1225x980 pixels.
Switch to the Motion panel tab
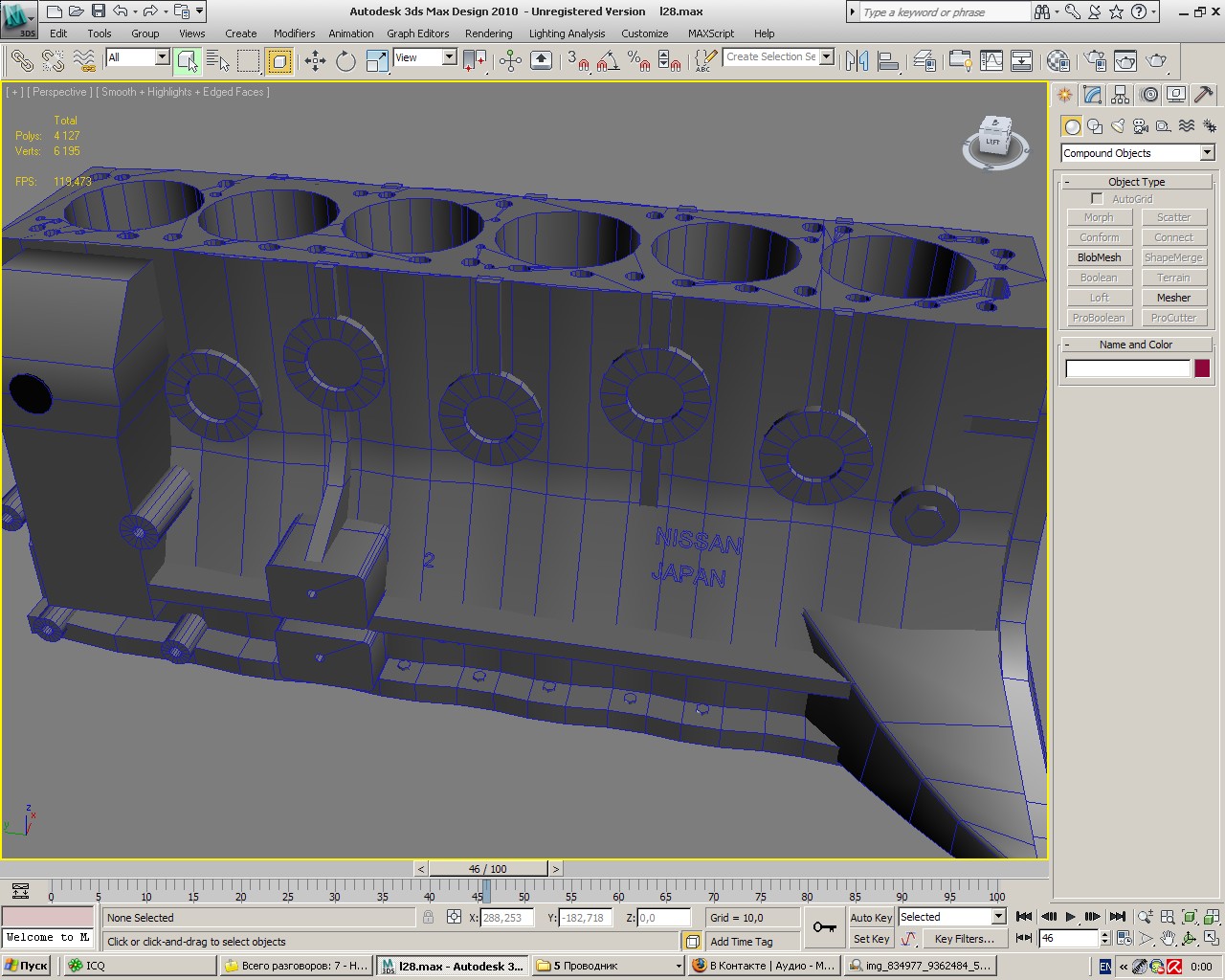(1148, 95)
